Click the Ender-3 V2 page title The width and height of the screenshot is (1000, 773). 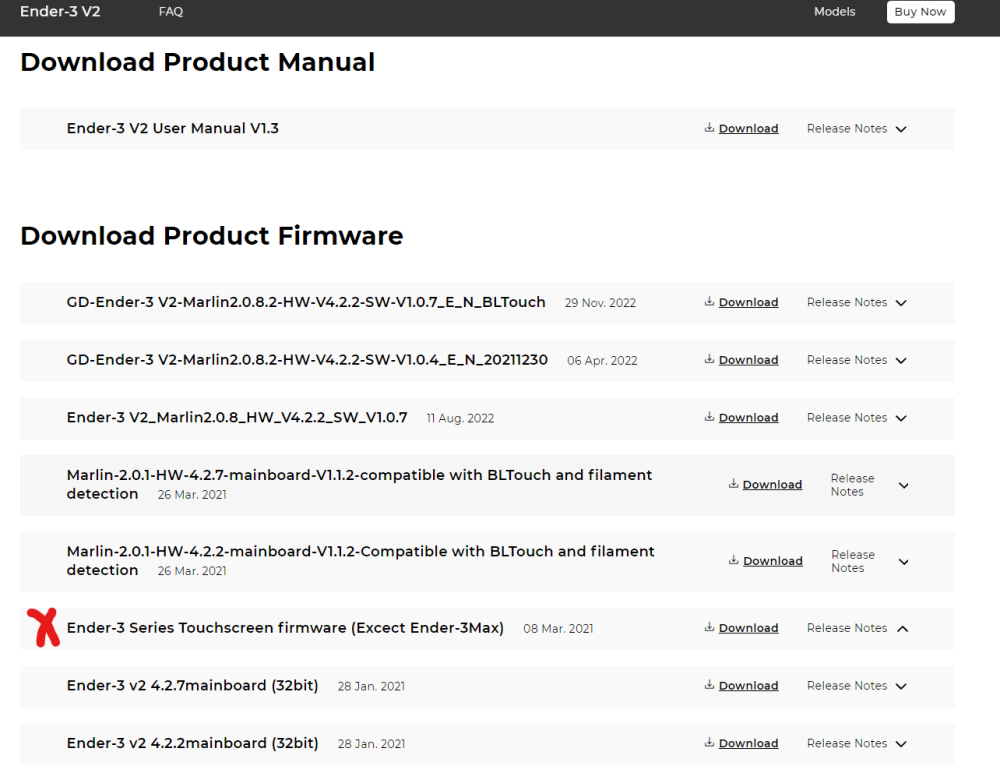click(60, 12)
